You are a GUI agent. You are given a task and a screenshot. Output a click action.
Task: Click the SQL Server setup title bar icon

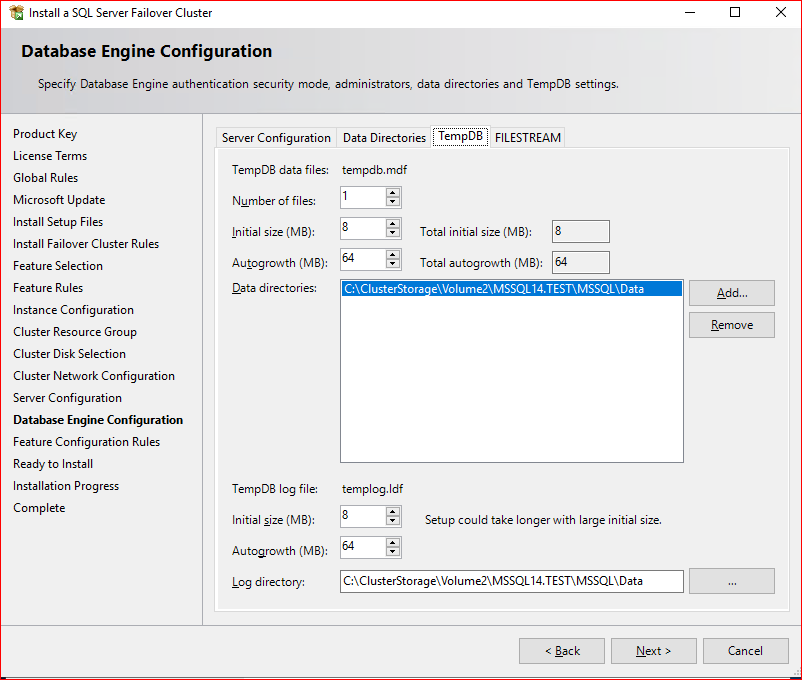(x=16, y=12)
